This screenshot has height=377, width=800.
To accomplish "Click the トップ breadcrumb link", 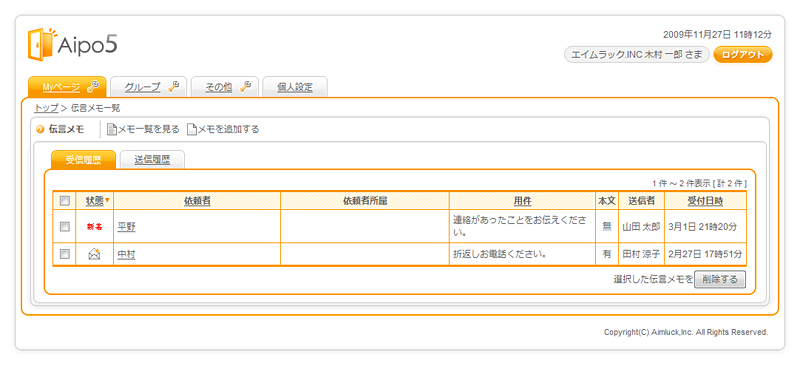I will (46, 108).
